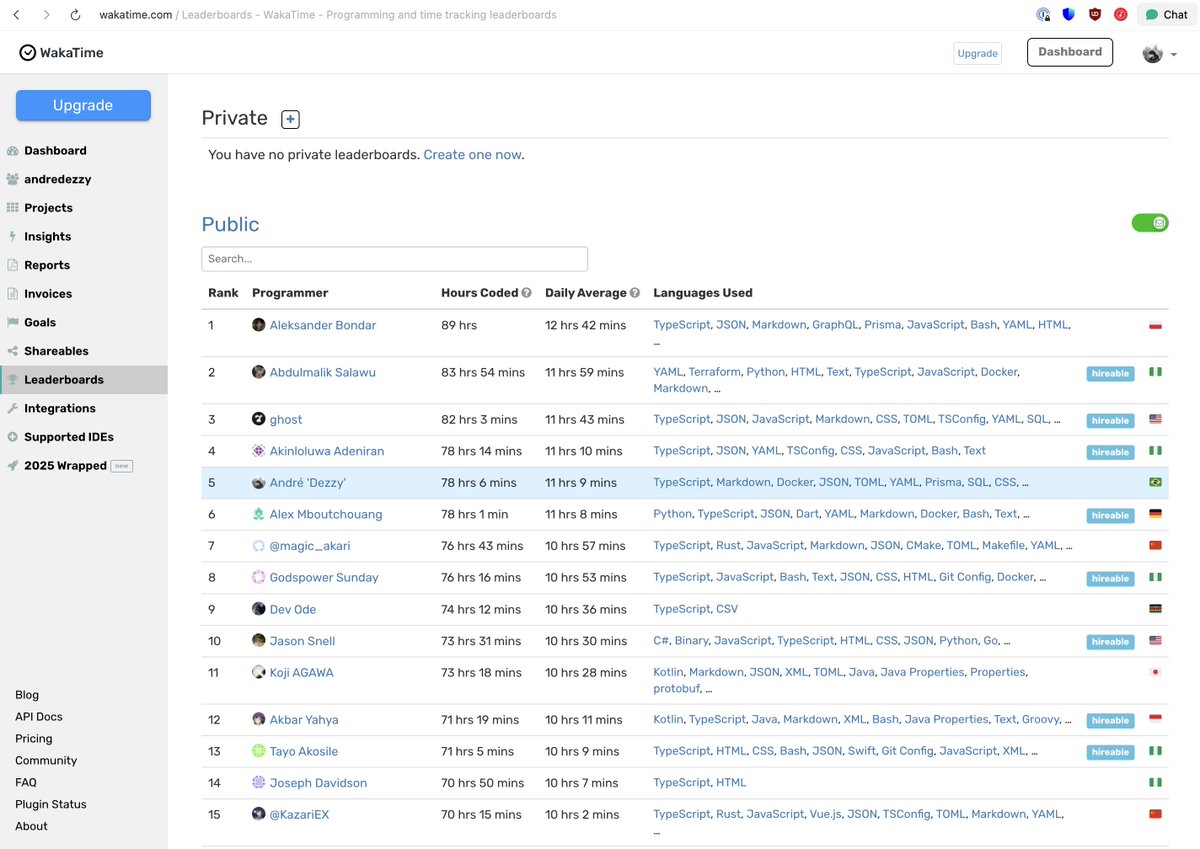Image resolution: width=1200 pixels, height=849 pixels.
Task: Click Koji AGAWA's avatar icon
Action: click(x=259, y=672)
